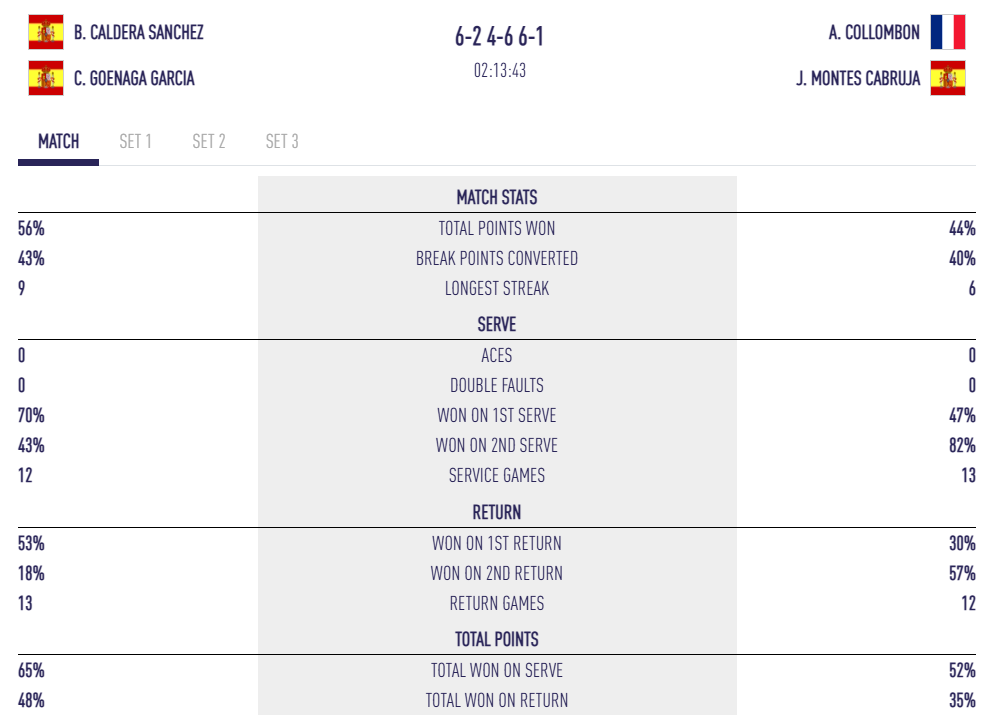
Task: Click the France flag beside A. Collombon
Action: point(947,32)
